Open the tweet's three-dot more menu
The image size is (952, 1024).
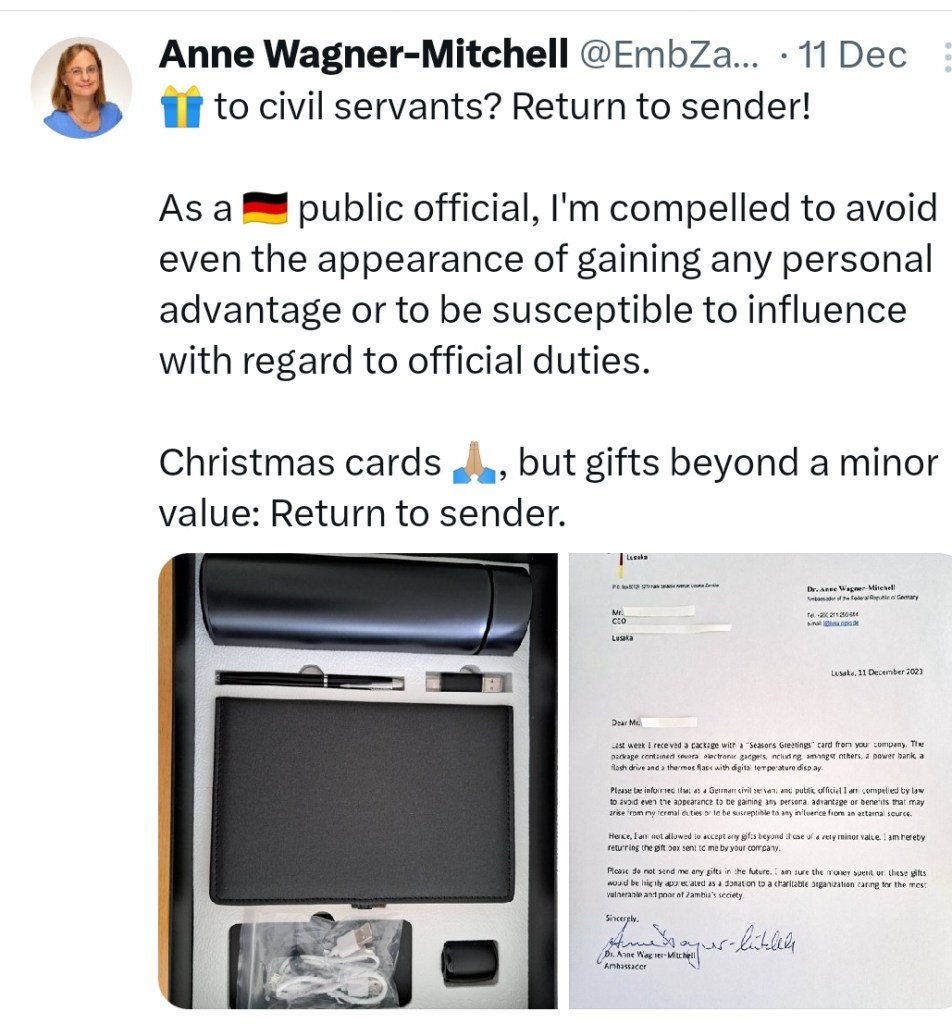[x=947, y=57]
